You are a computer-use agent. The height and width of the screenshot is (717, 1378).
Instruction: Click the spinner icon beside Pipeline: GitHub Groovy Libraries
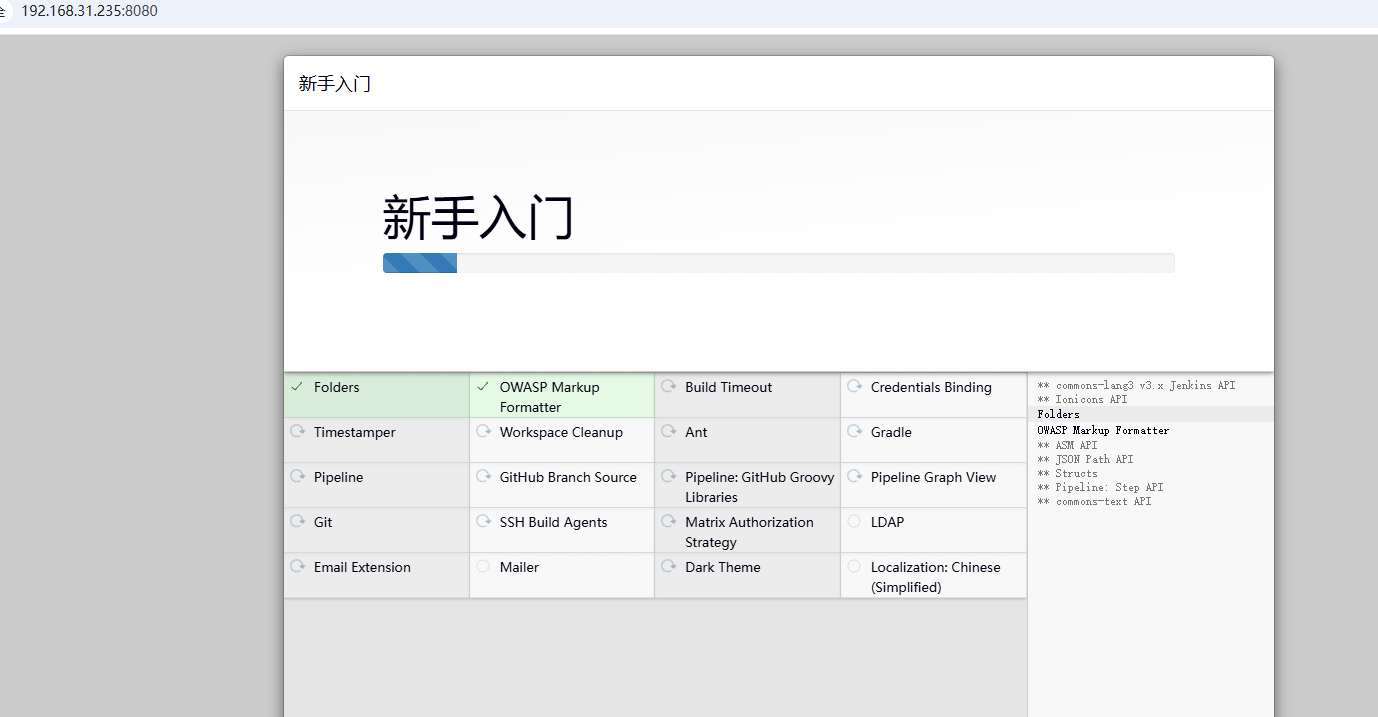[668, 476]
